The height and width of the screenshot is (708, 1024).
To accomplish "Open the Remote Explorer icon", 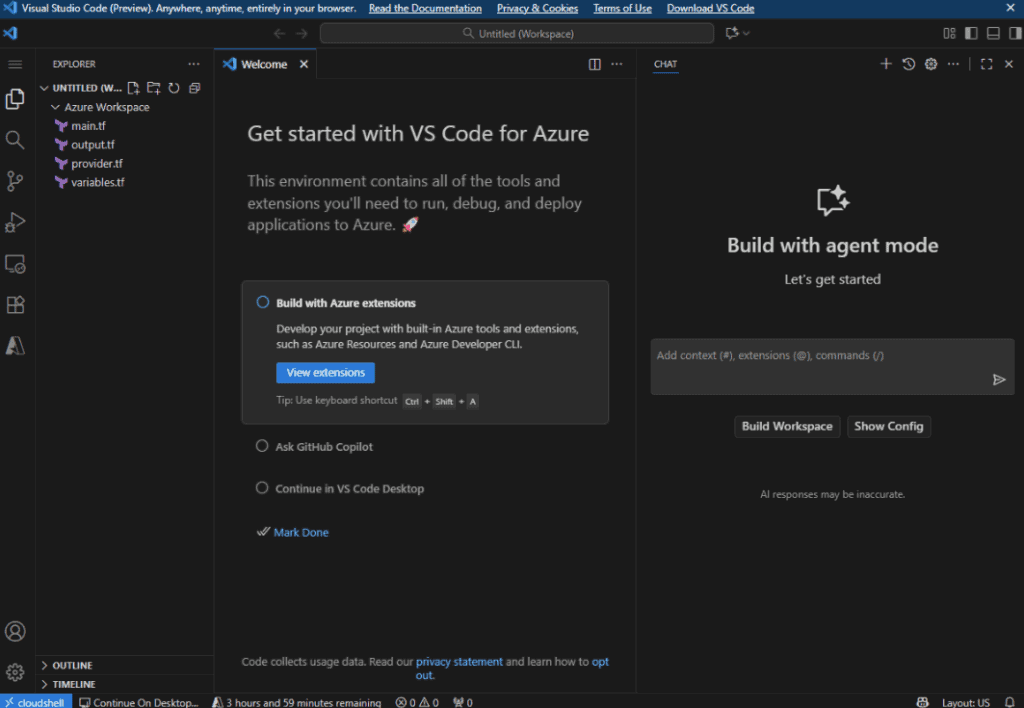I will (15, 264).
